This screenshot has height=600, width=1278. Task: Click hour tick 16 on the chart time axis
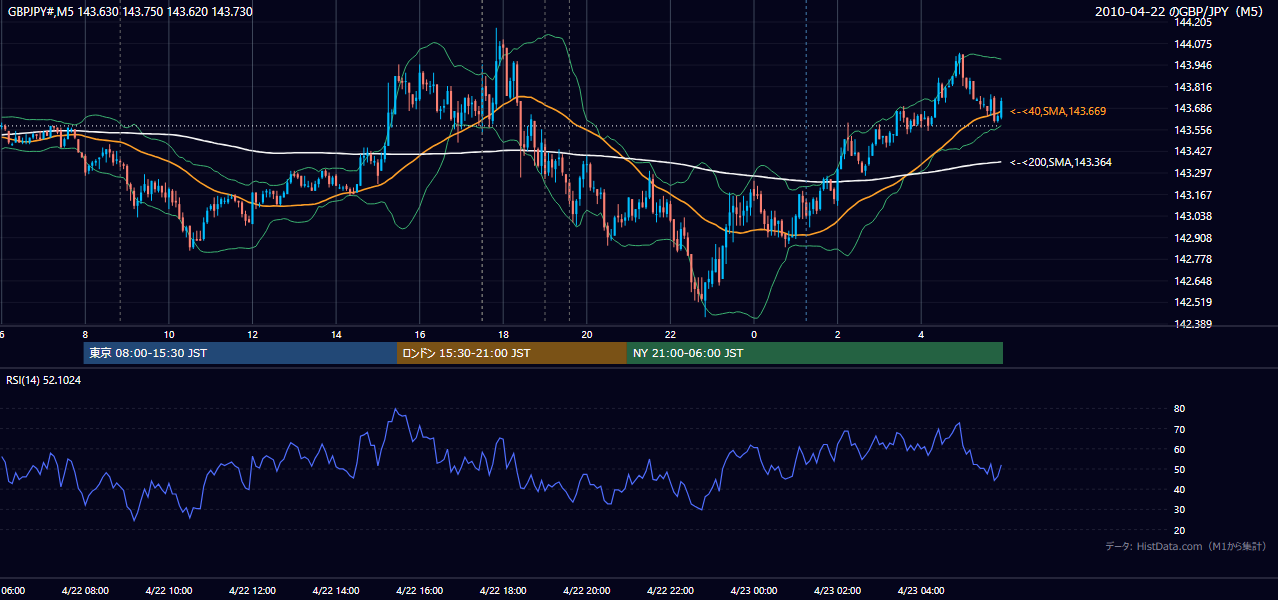[x=420, y=335]
